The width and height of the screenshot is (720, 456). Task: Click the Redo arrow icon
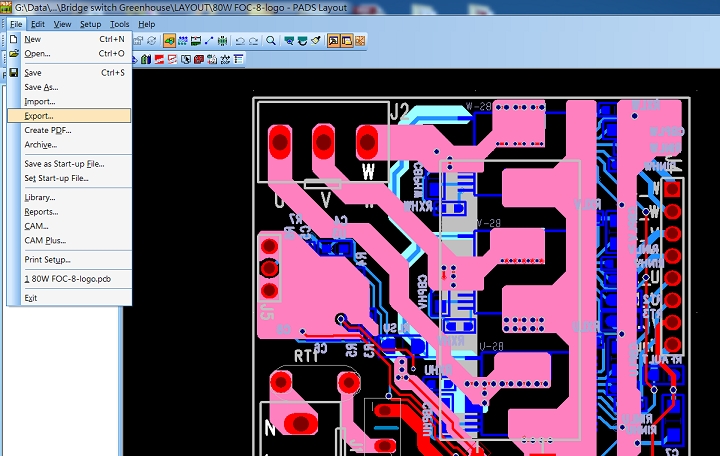coord(253,41)
